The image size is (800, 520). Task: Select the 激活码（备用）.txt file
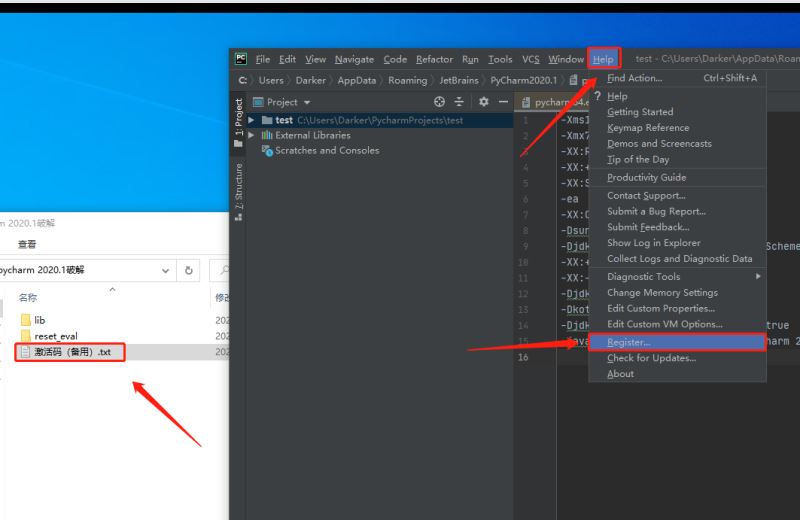[x=72, y=352]
